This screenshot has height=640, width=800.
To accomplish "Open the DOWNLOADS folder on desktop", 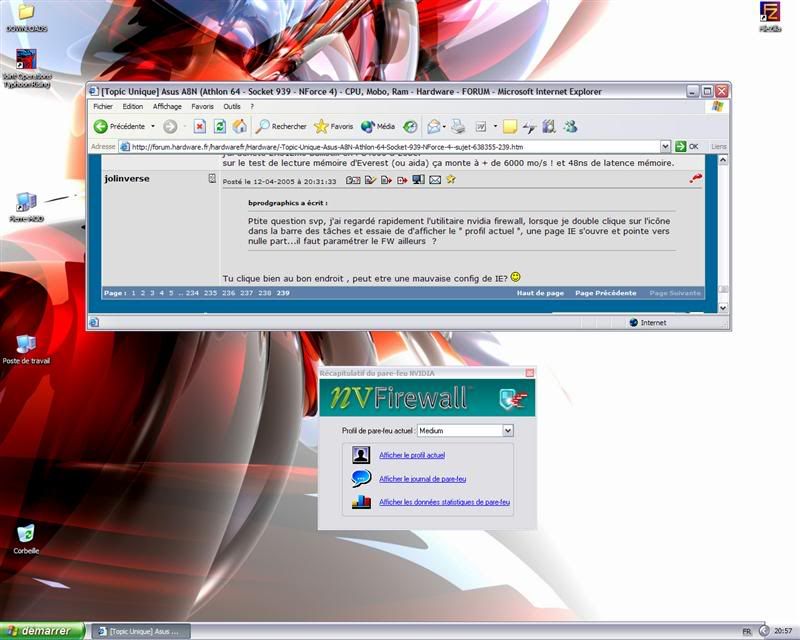I will point(26,18).
